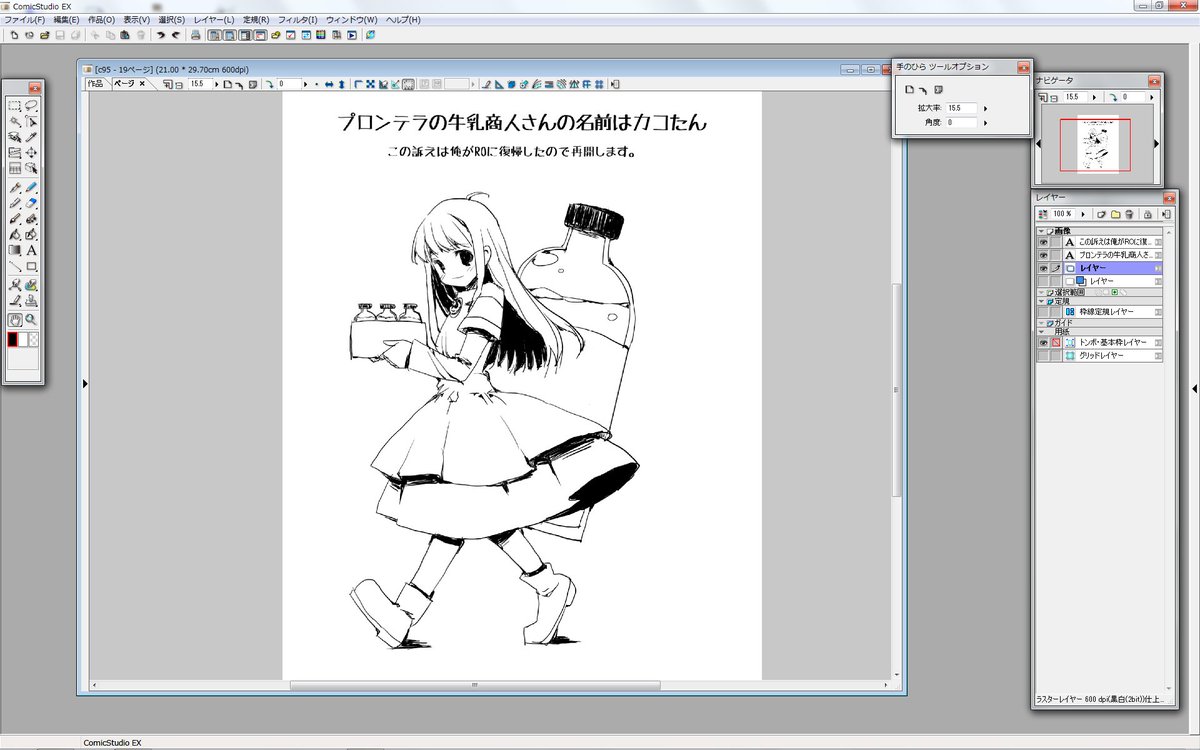Collapse the 定規 layer group
The width and height of the screenshot is (1200, 750).
1041,301
